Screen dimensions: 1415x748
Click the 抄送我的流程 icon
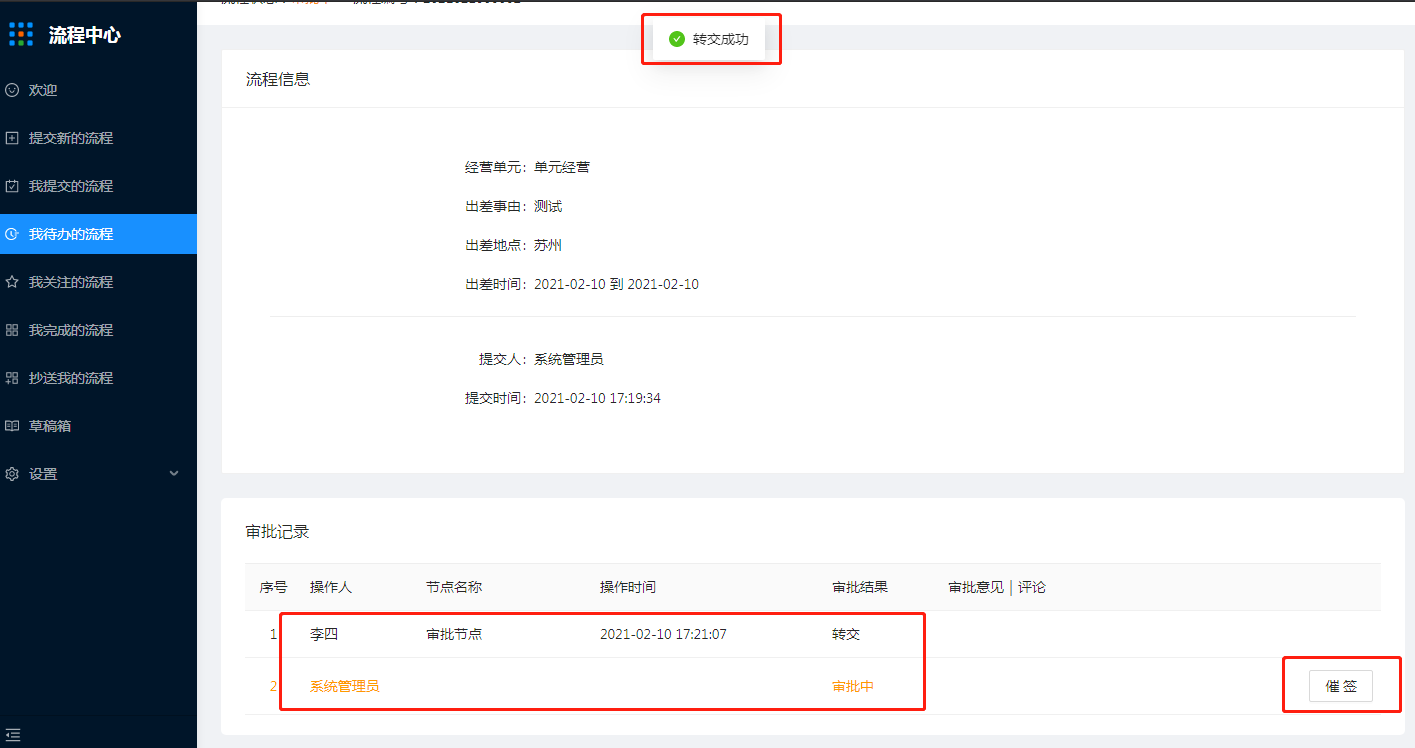[x=12, y=378]
